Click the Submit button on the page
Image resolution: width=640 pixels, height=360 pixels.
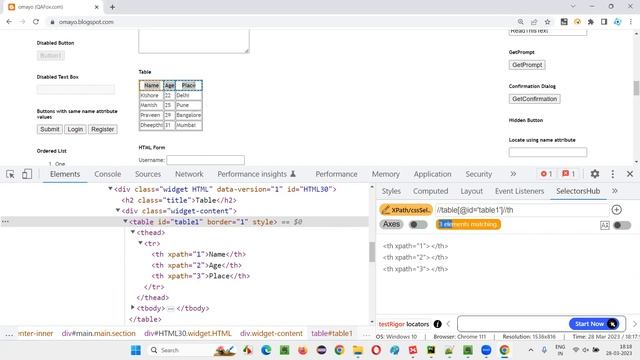coord(49,129)
